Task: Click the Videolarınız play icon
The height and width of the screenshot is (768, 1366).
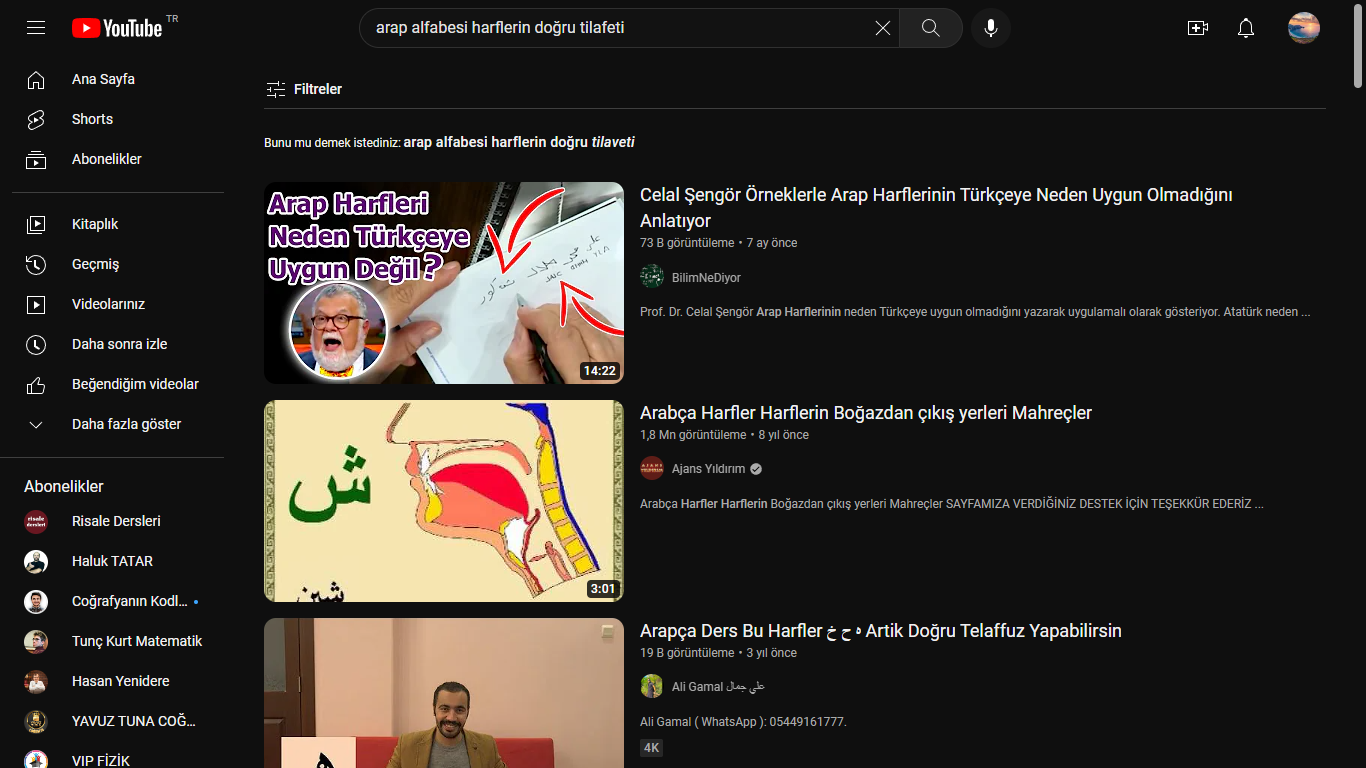Action: pos(36,304)
